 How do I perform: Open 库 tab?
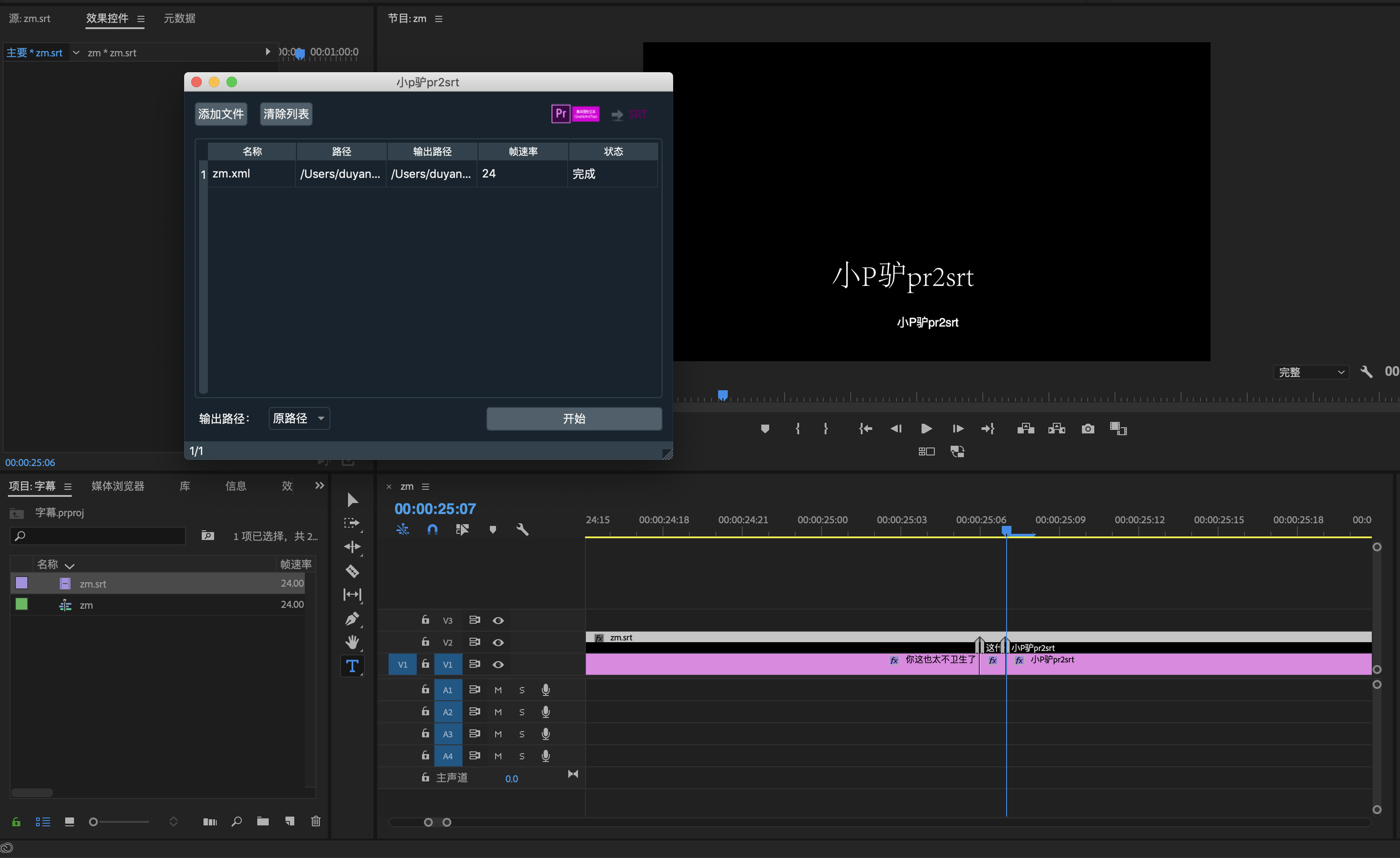(x=185, y=486)
